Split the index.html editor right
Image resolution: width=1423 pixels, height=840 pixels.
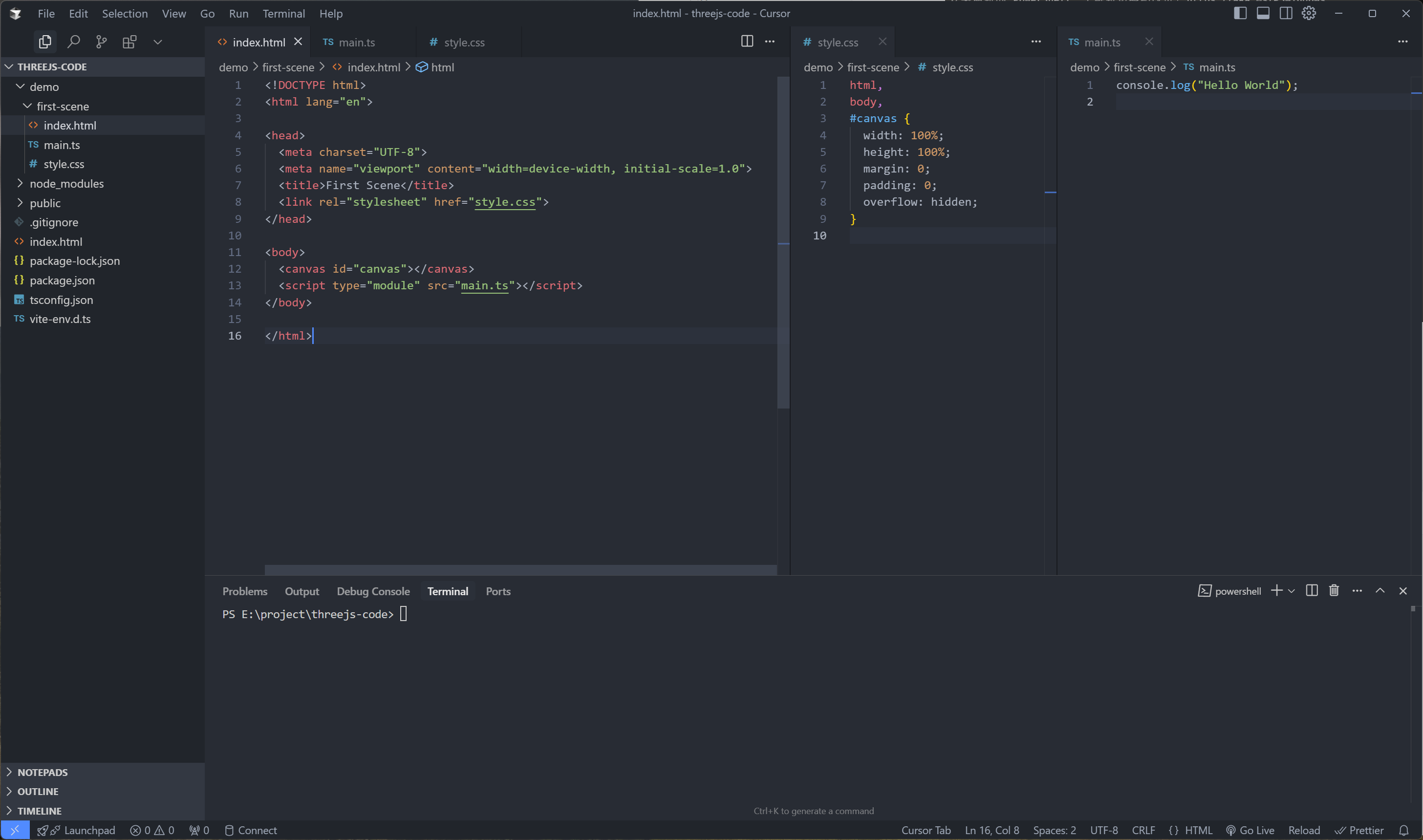click(x=747, y=42)
